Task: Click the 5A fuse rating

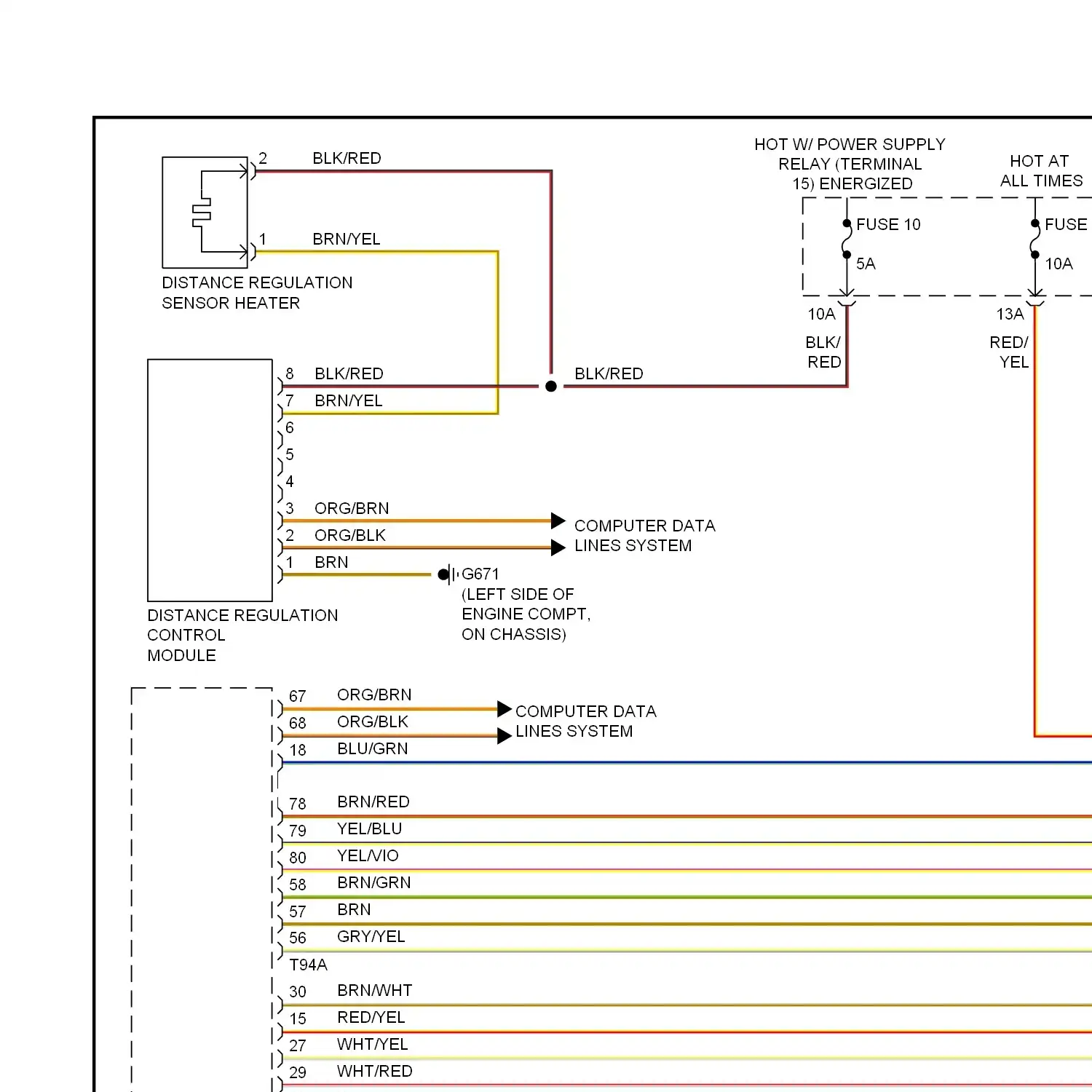Action: (866, 264)
